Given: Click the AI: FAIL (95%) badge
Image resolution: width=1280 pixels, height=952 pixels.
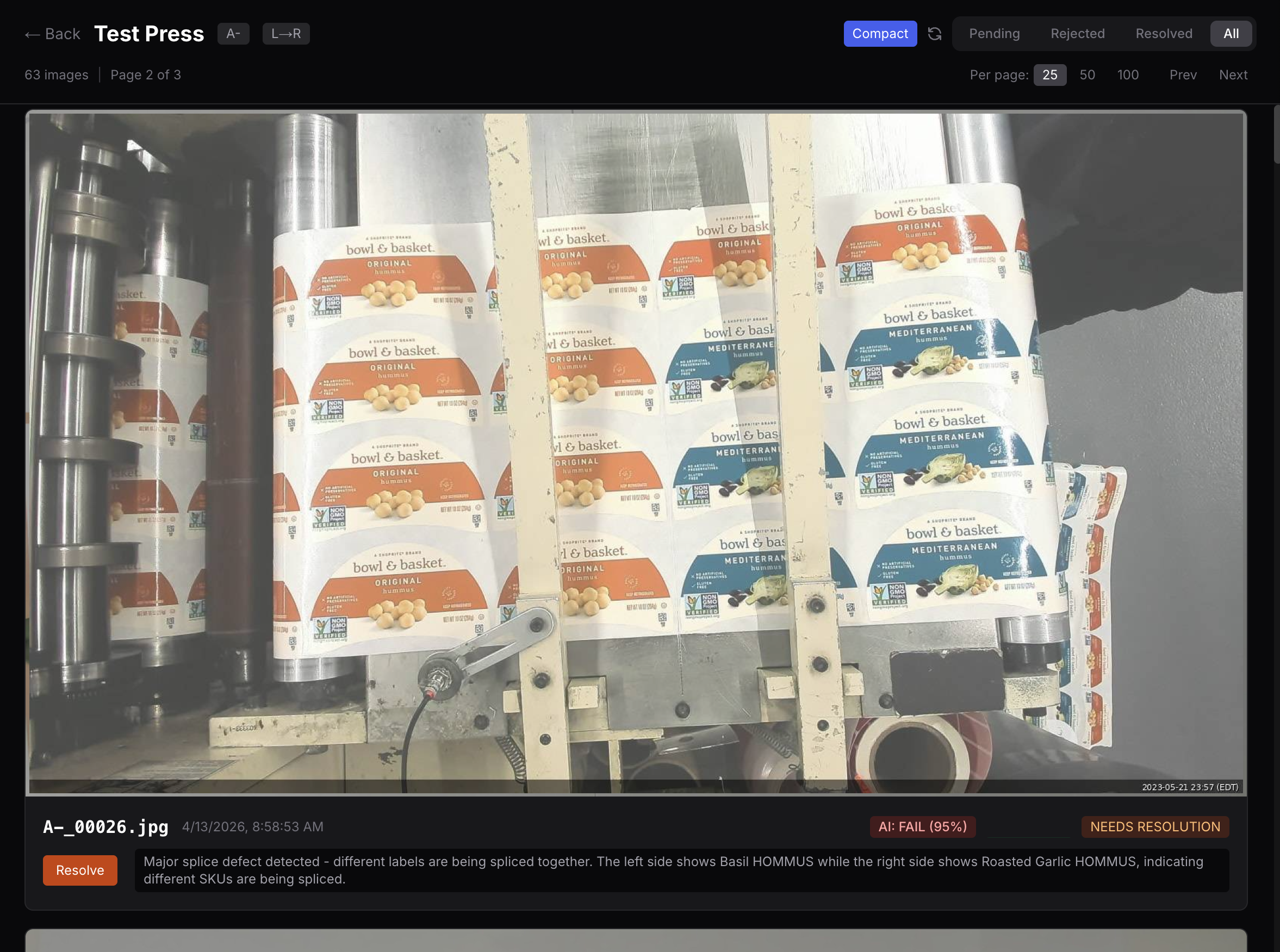Looking at the screenshot, I should tap(922, 826).
